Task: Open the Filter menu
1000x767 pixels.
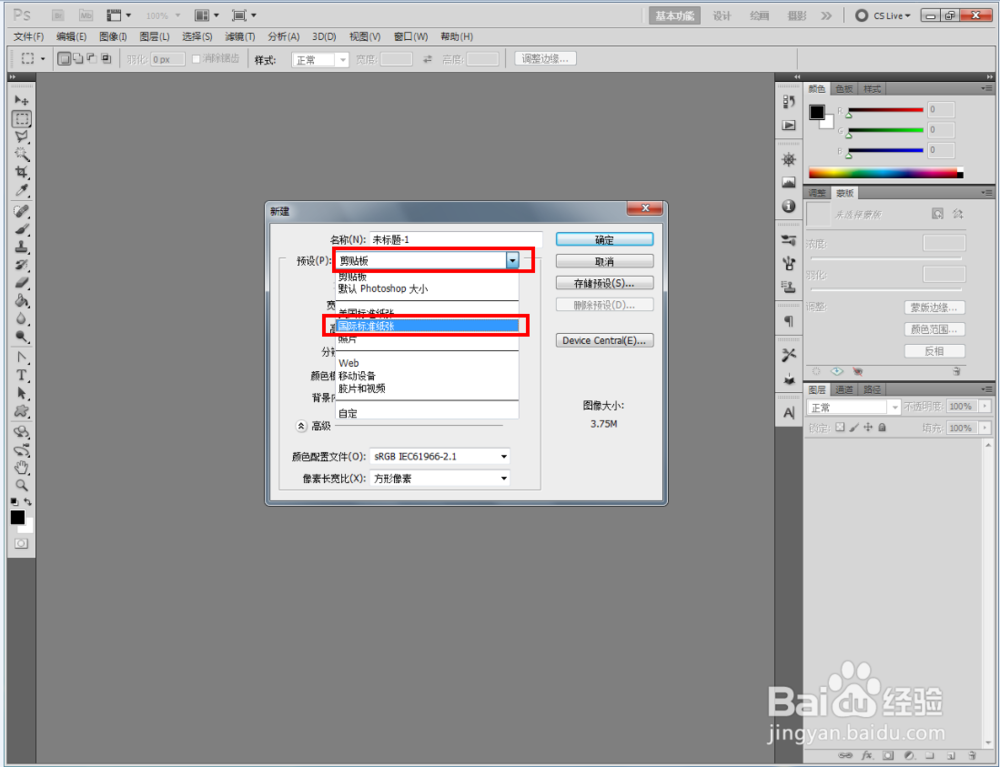Action: (x=240, y=37)
